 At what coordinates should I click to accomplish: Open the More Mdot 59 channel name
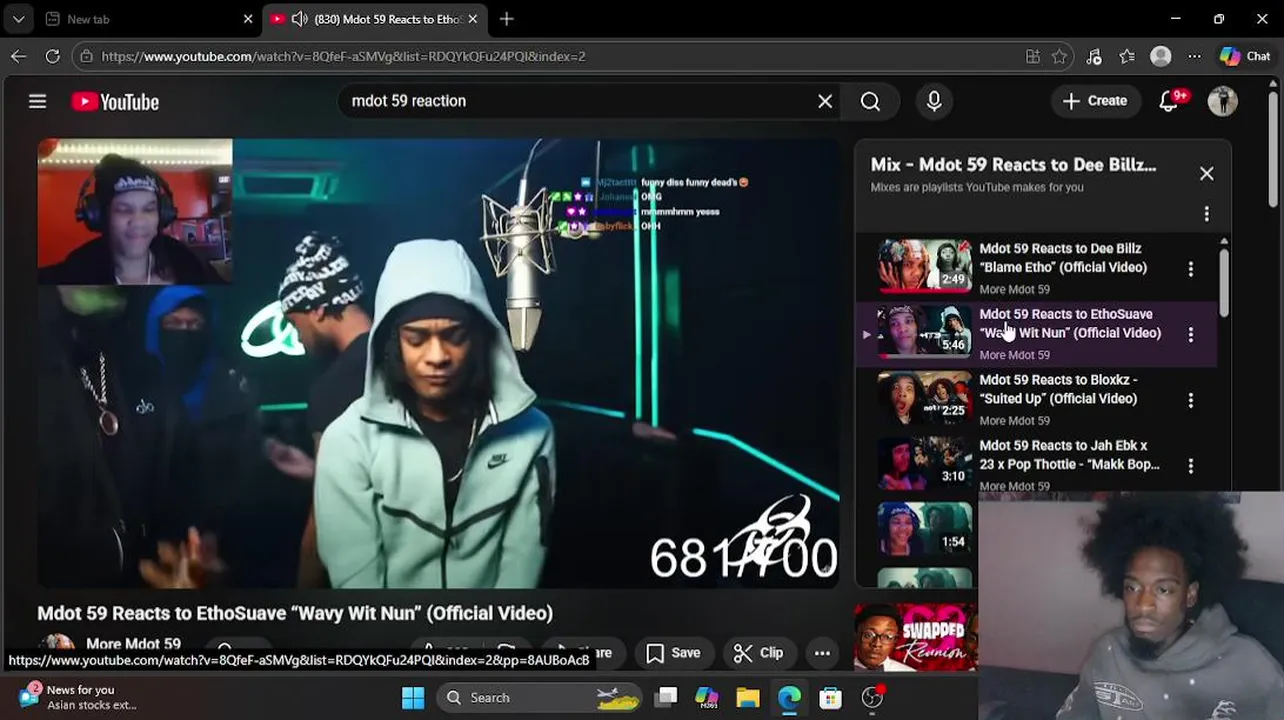pos(134,644)
